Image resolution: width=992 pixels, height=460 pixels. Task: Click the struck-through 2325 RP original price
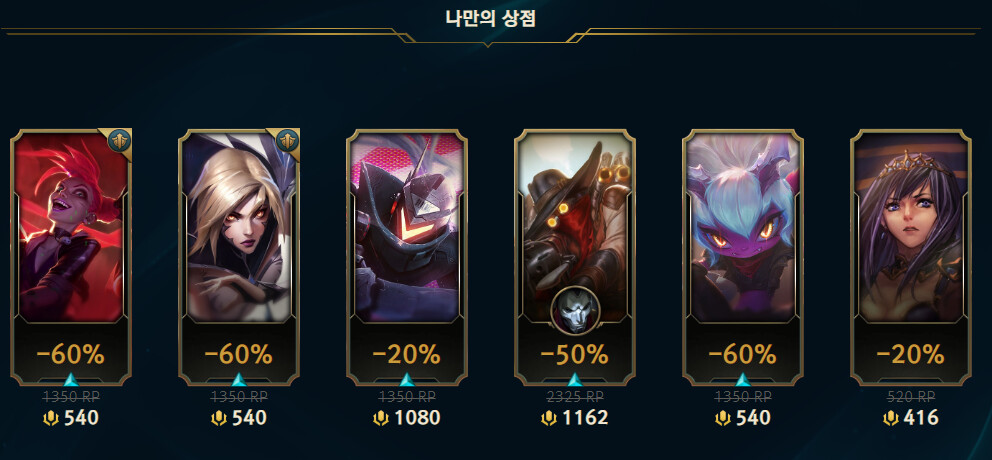coord(574,397)
